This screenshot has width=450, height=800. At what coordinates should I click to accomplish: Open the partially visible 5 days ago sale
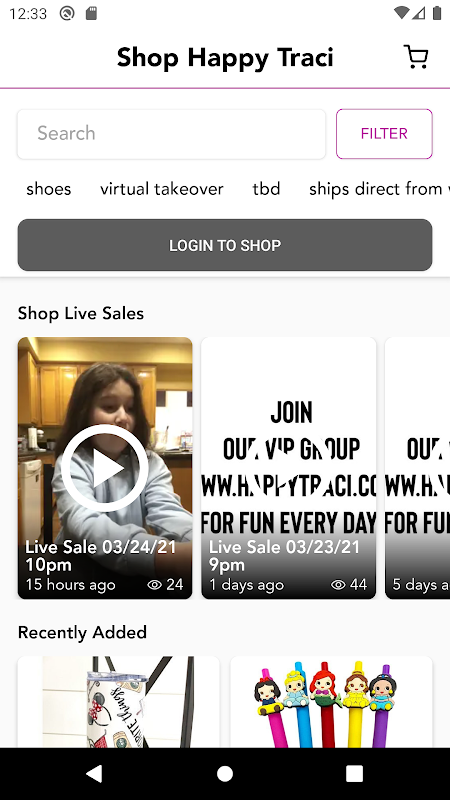(417, 468)
